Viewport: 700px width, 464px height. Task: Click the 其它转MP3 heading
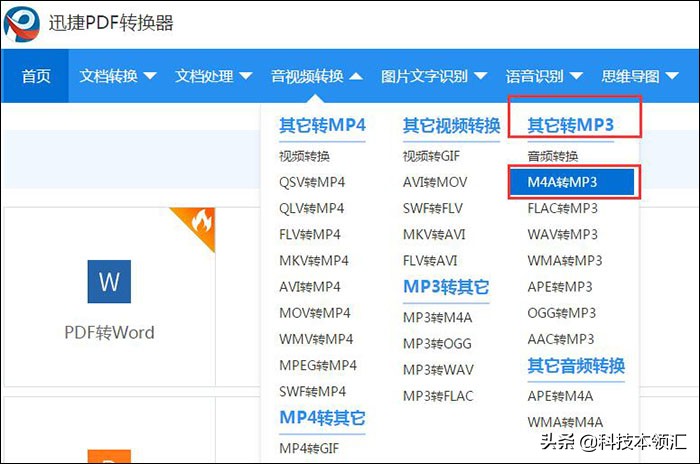coord(571,125)
